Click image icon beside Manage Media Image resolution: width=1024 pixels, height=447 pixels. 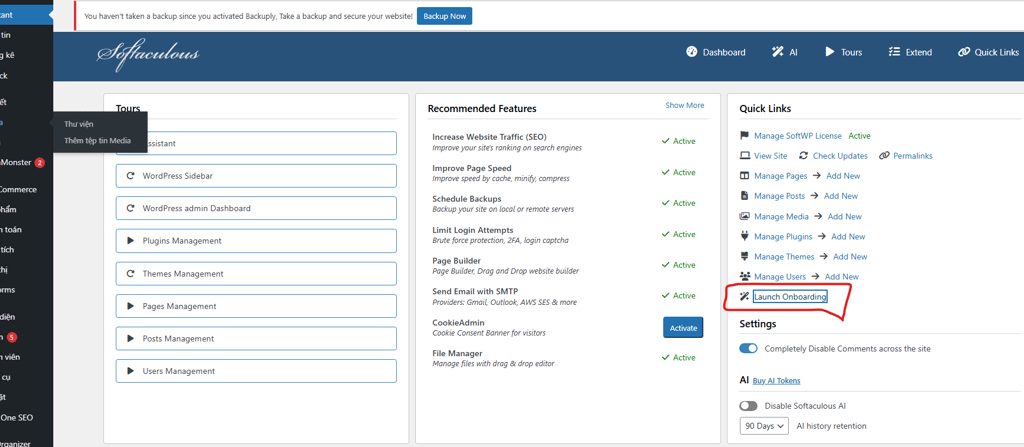(x=744, y=216)
